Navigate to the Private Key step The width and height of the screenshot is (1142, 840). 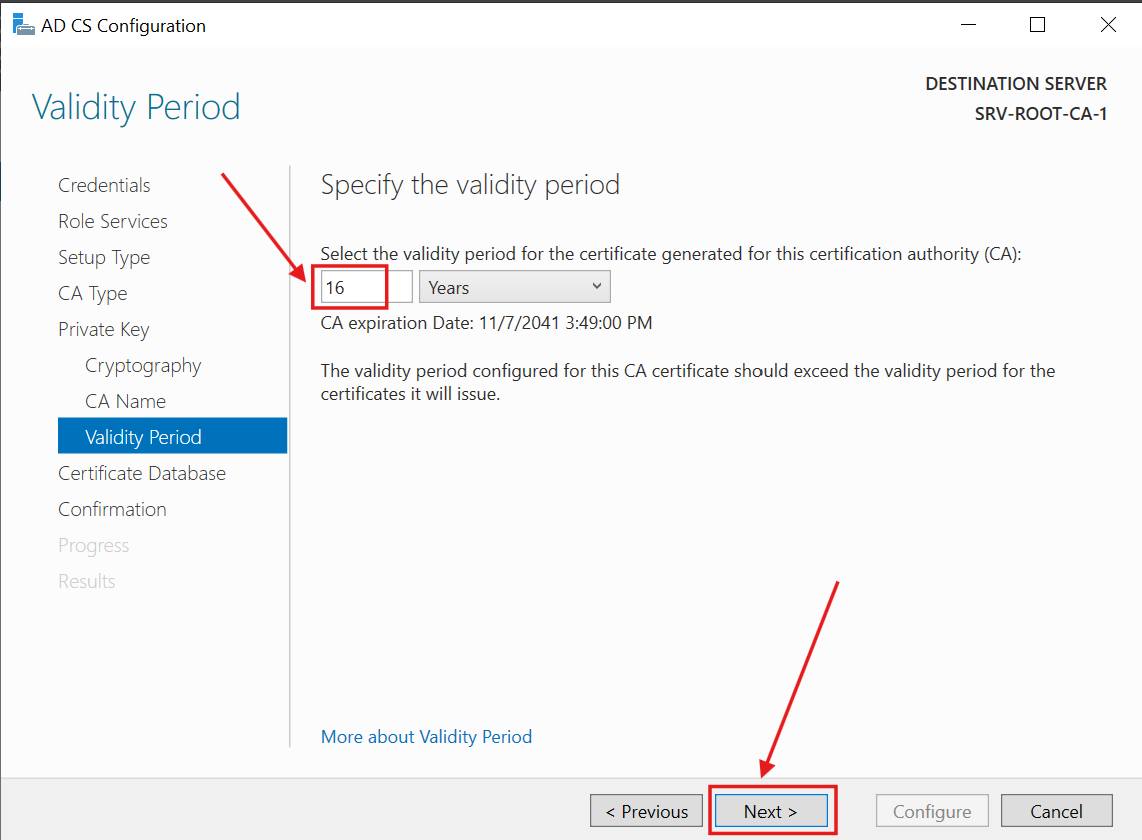coord(103,329)
